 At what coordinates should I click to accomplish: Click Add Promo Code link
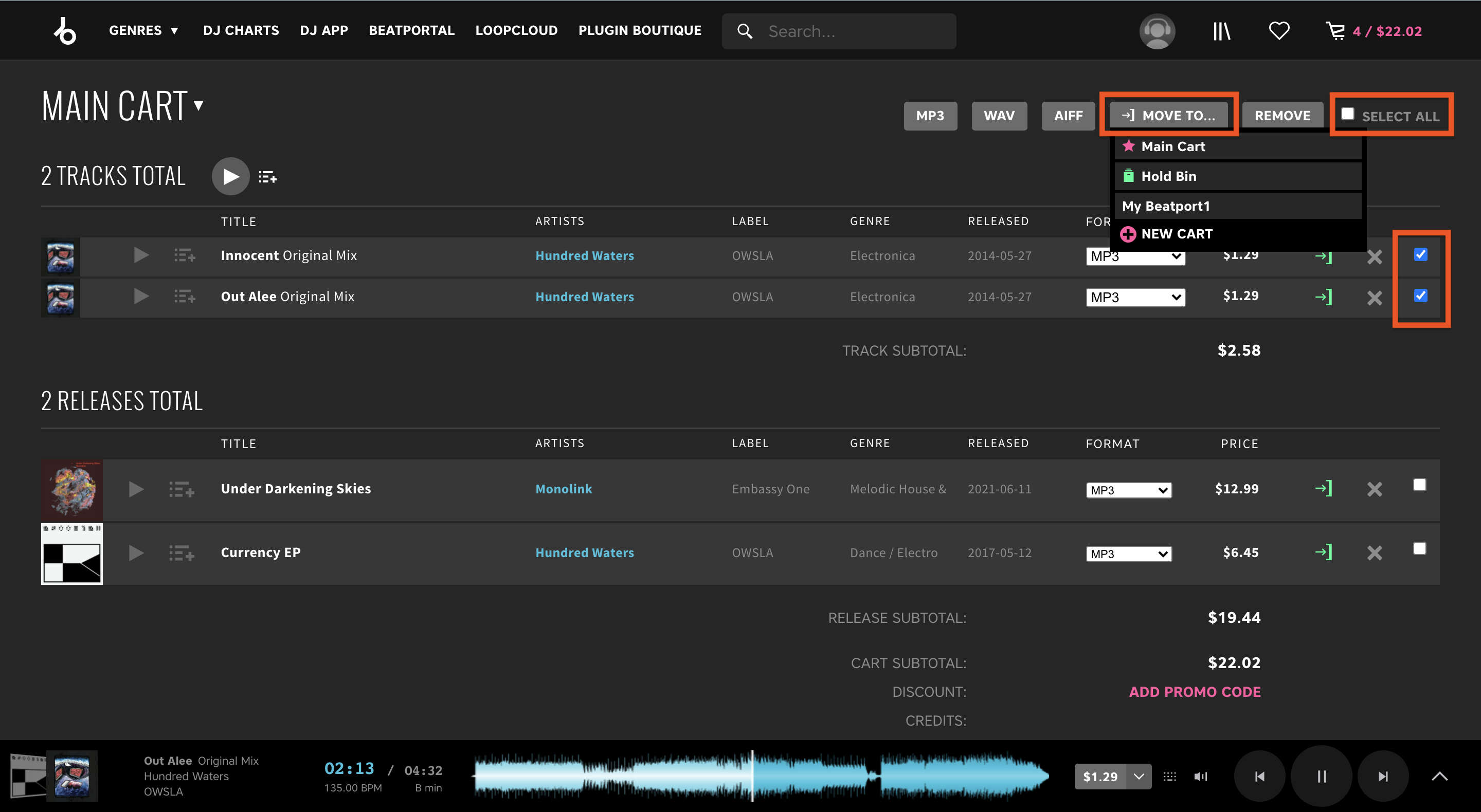point(1194,692)
